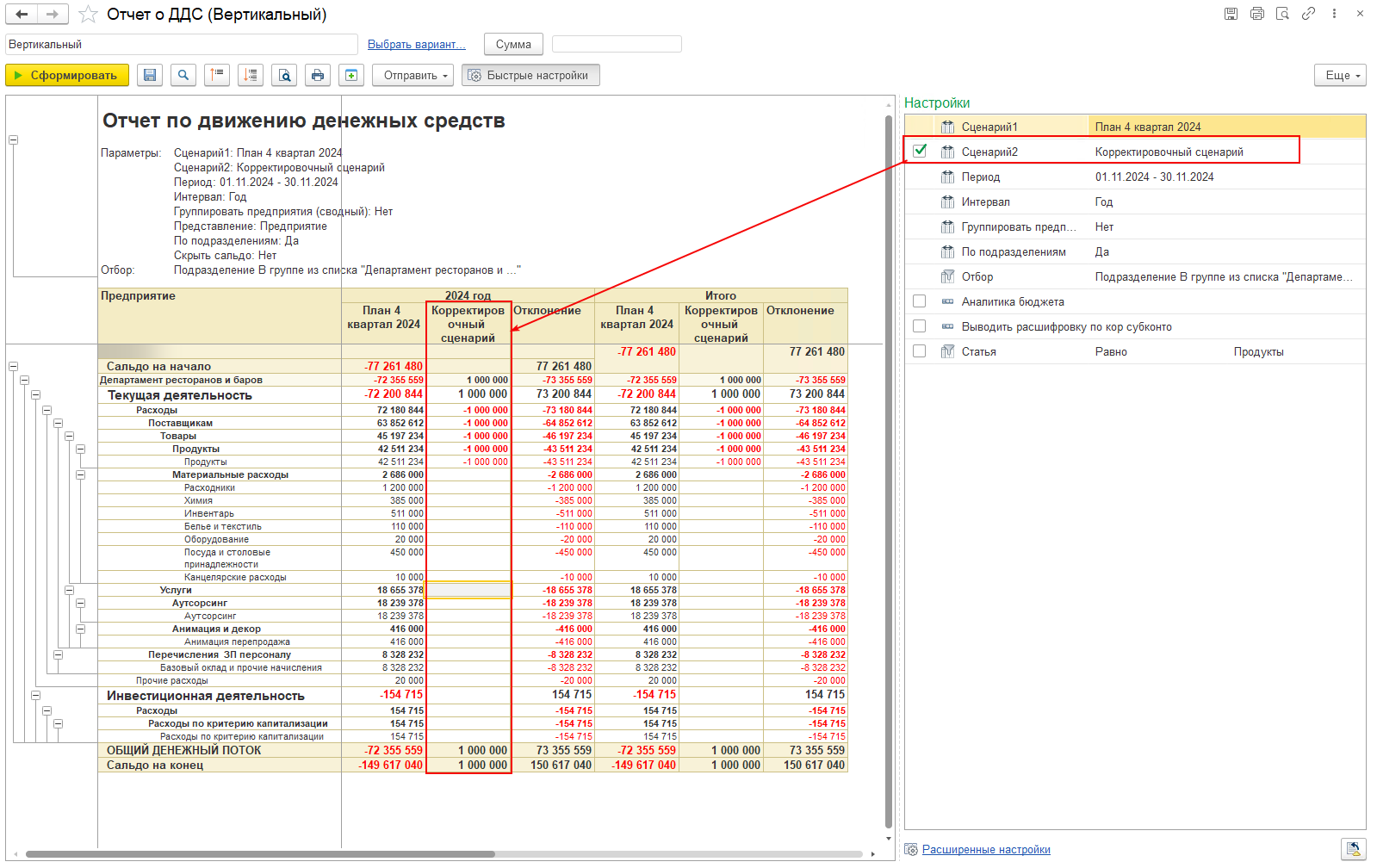This screenshot has width=1377, height=868.
Task: Click the collapse all groups icon
Action: tap(217, 75)
